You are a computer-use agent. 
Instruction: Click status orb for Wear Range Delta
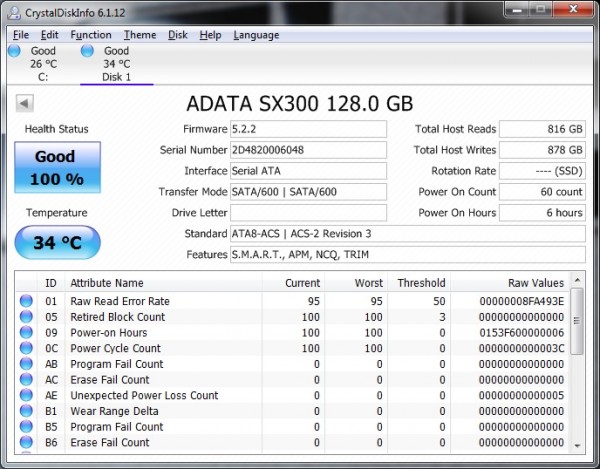coord(26,411)
